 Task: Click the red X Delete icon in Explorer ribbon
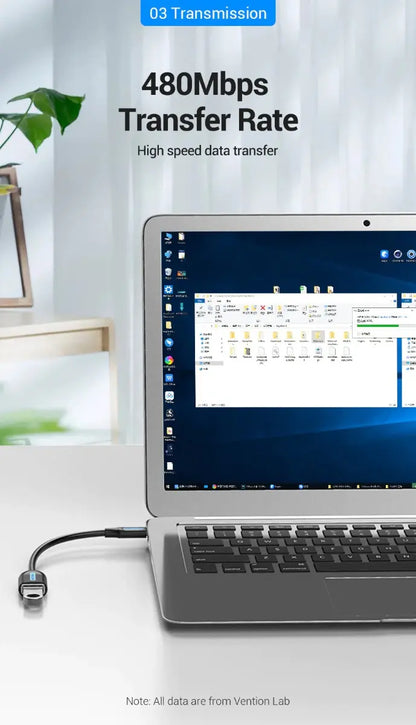point(263,307)
